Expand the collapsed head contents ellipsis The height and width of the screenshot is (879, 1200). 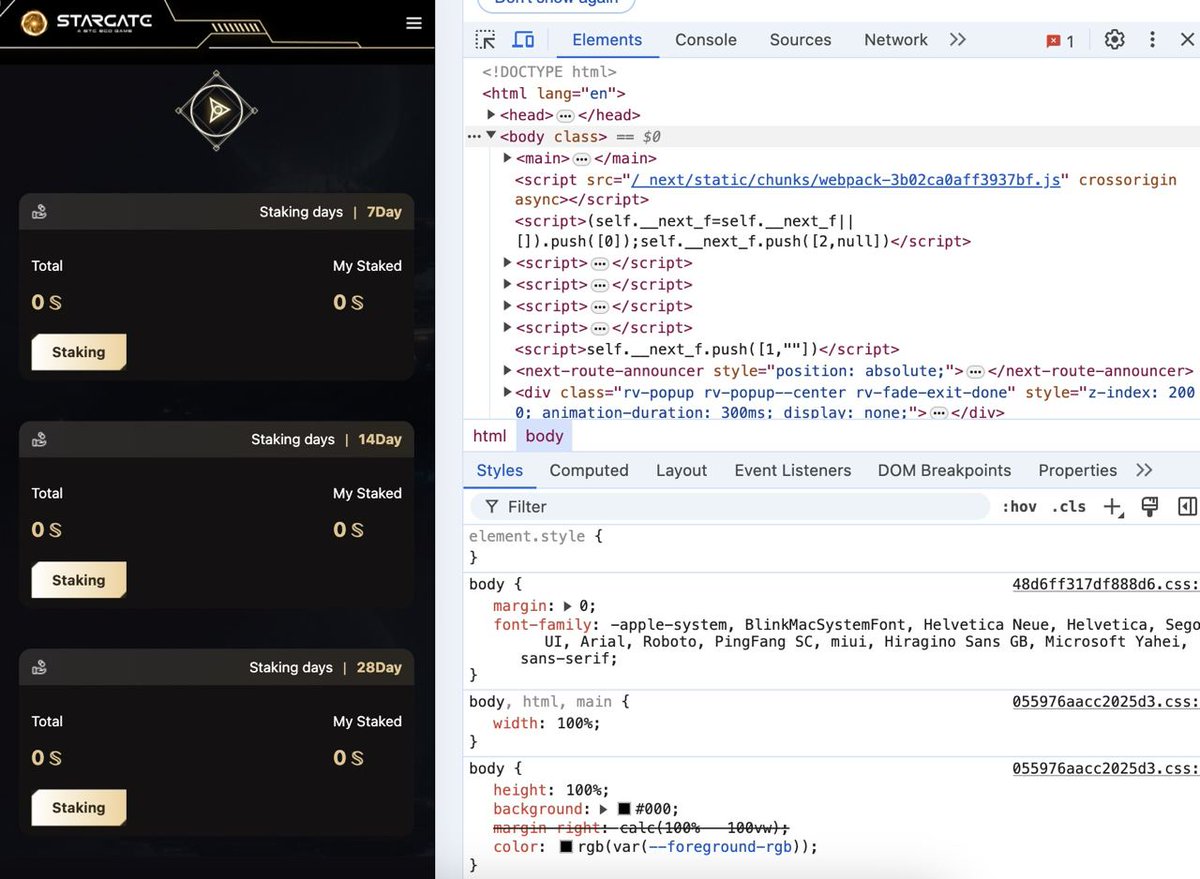coord(565,115)
